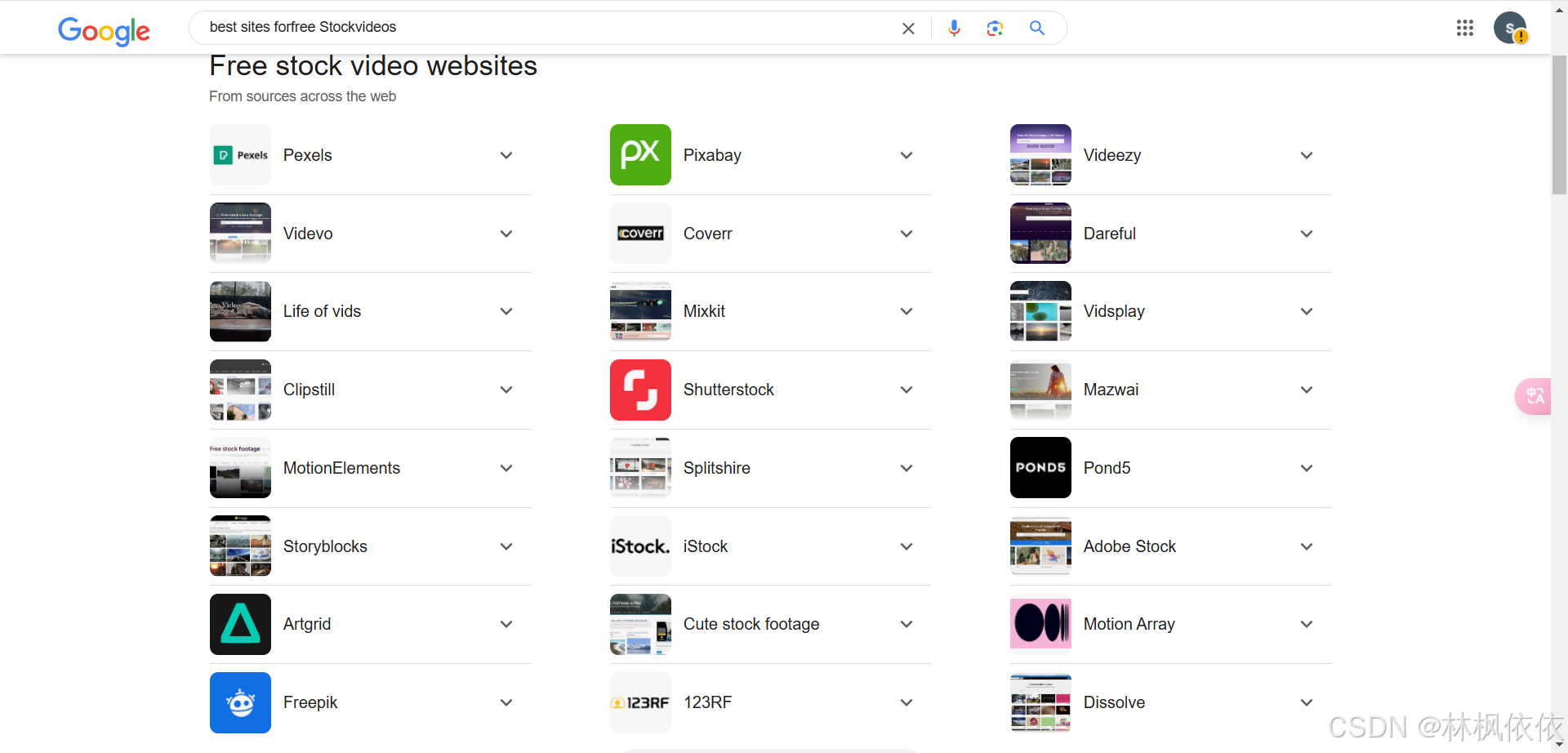
Task: Expand the Videezy entry chevron
Action: [1307, 155]
